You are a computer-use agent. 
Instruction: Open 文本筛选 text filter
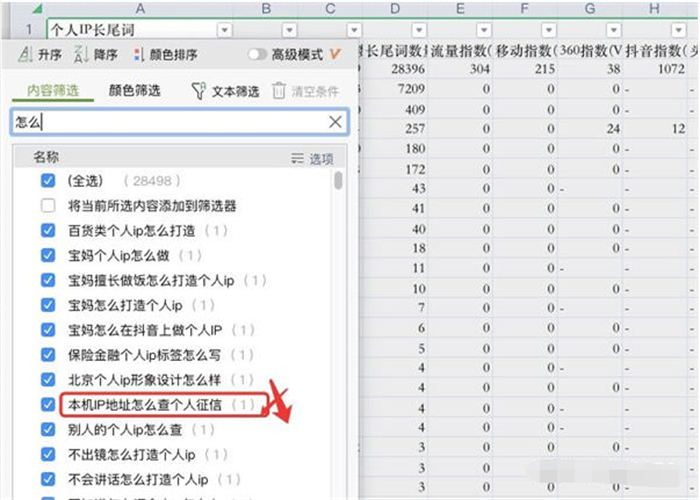[x=225, y=91]
